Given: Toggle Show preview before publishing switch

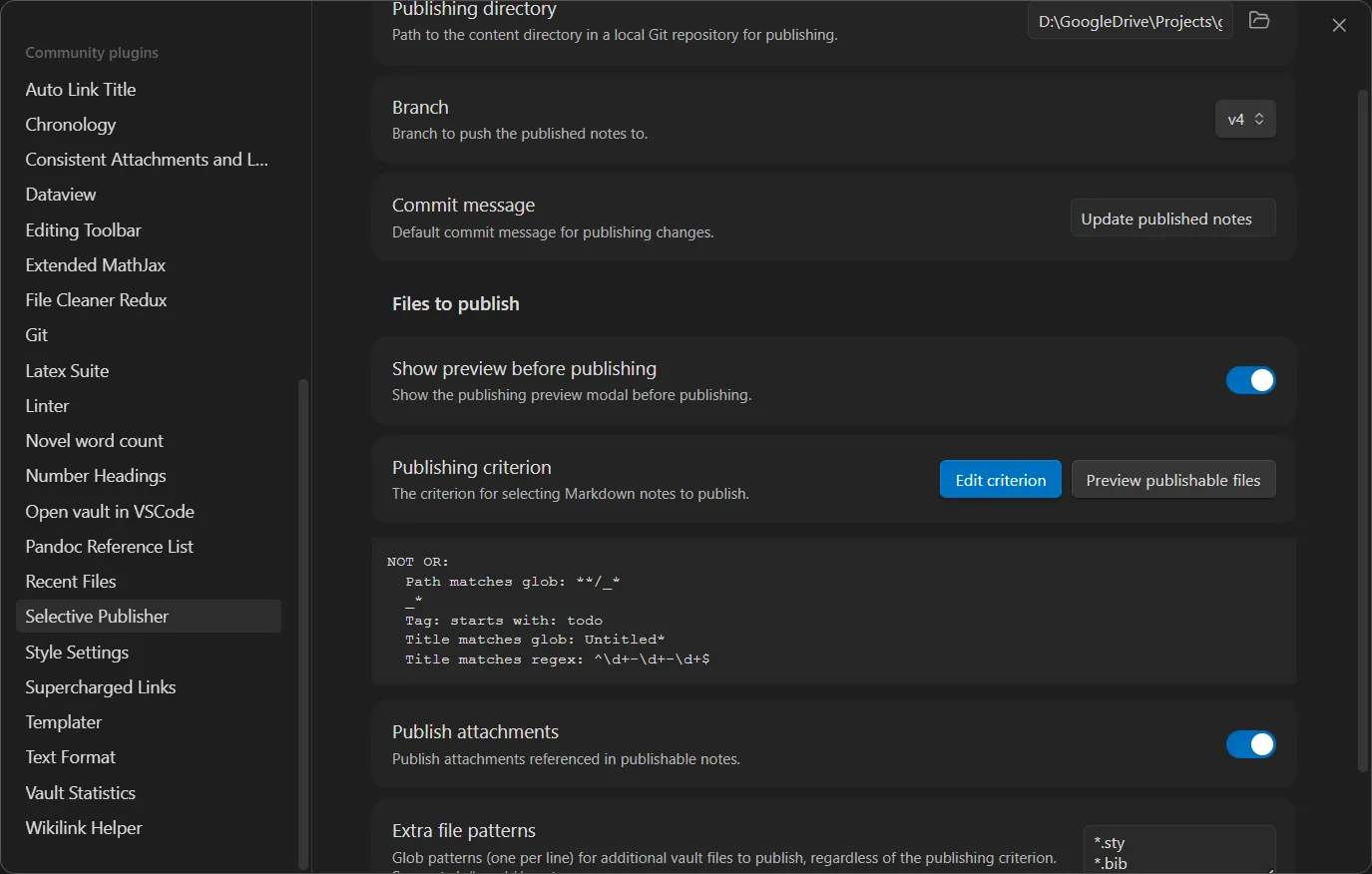Looking at the screenshot, I should tap(1251, 380).
